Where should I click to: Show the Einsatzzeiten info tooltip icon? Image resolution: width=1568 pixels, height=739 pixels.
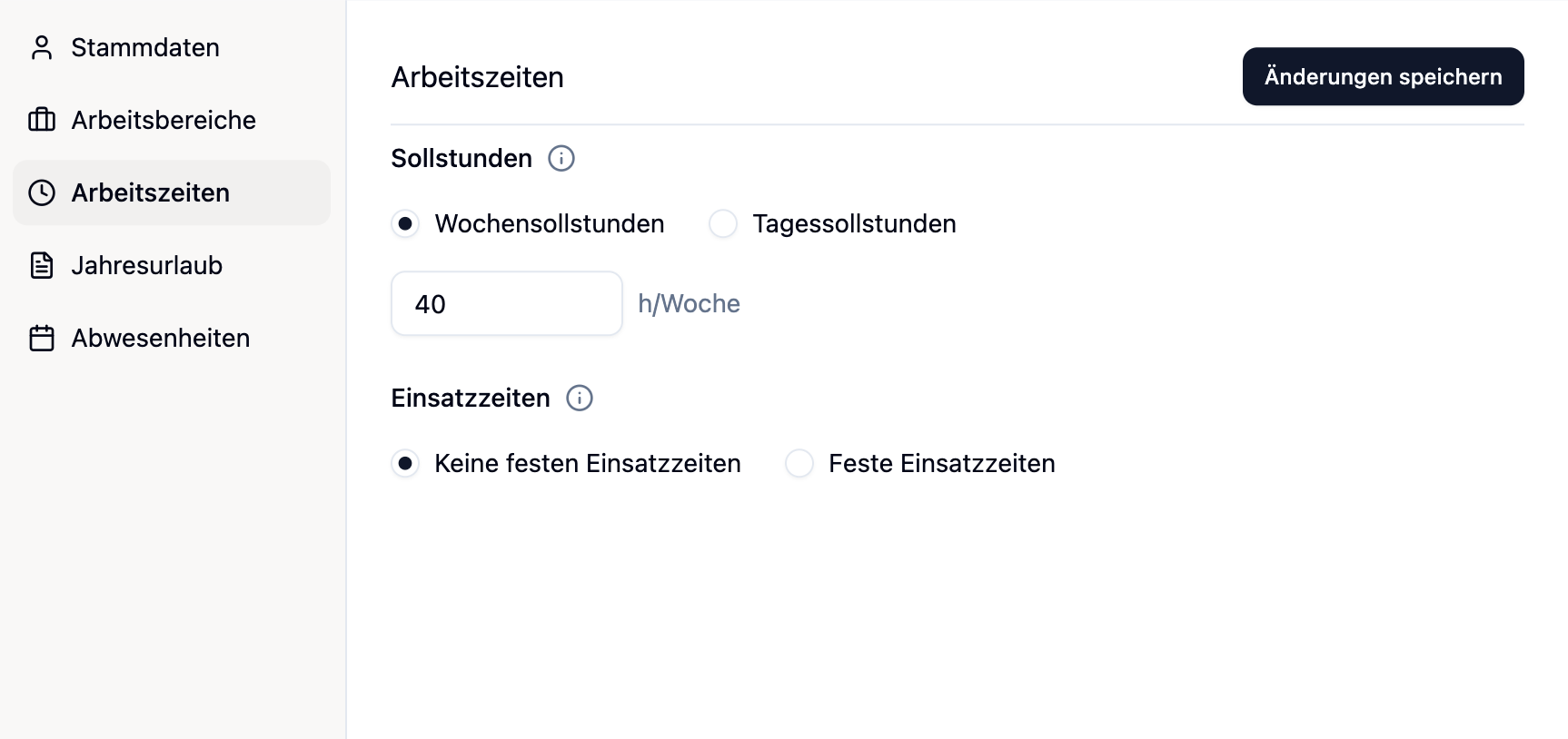coord(580,399)
